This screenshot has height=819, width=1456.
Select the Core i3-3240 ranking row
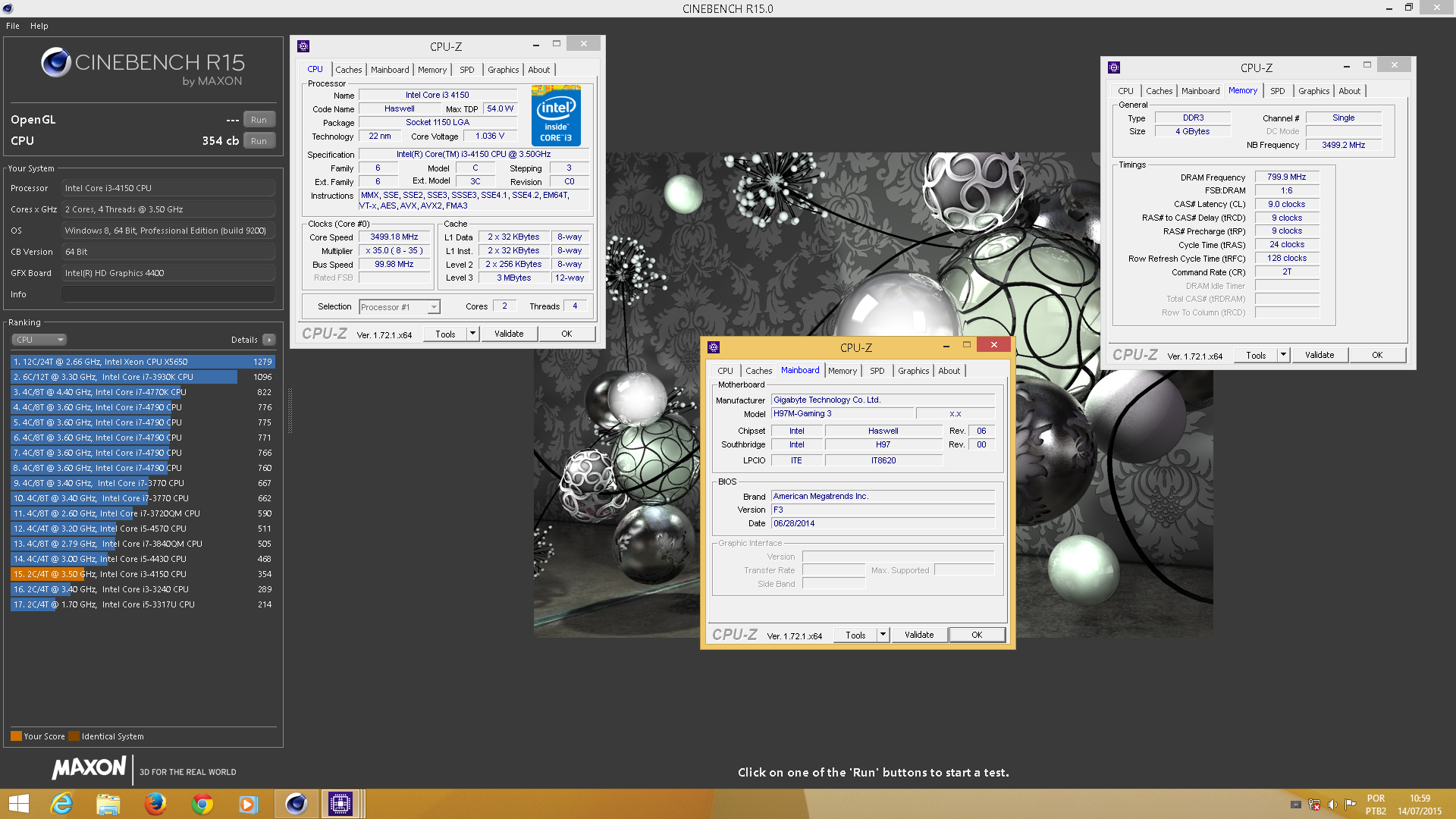point(143,589)
